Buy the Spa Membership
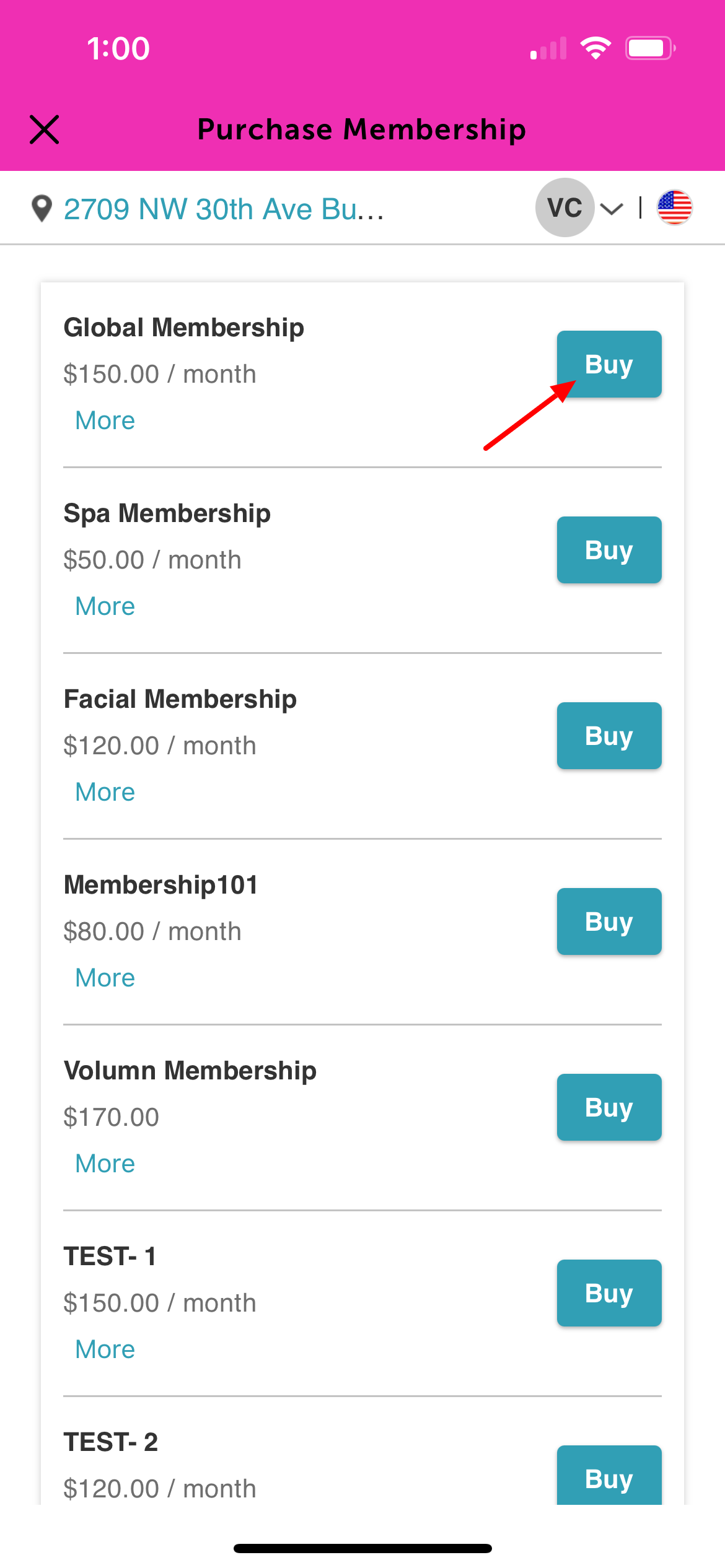This screenshot has height=1568, width=725. 609,550
